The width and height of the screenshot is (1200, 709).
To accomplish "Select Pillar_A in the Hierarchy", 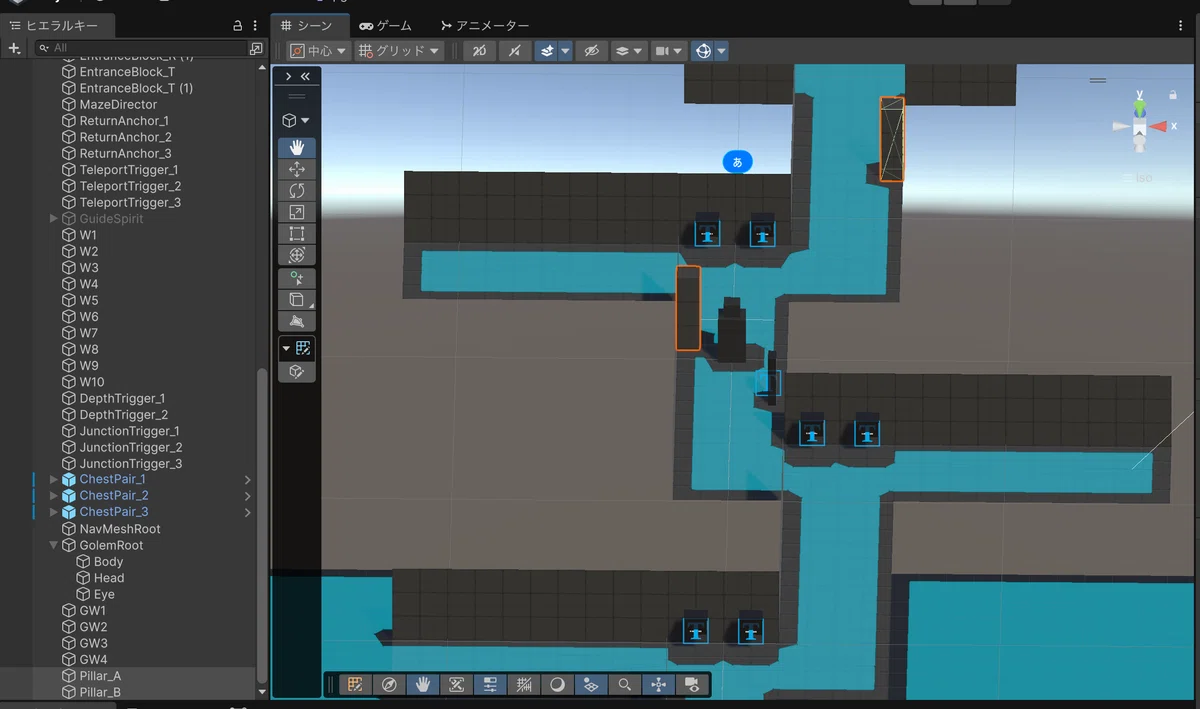I will (x=100, y=676).
